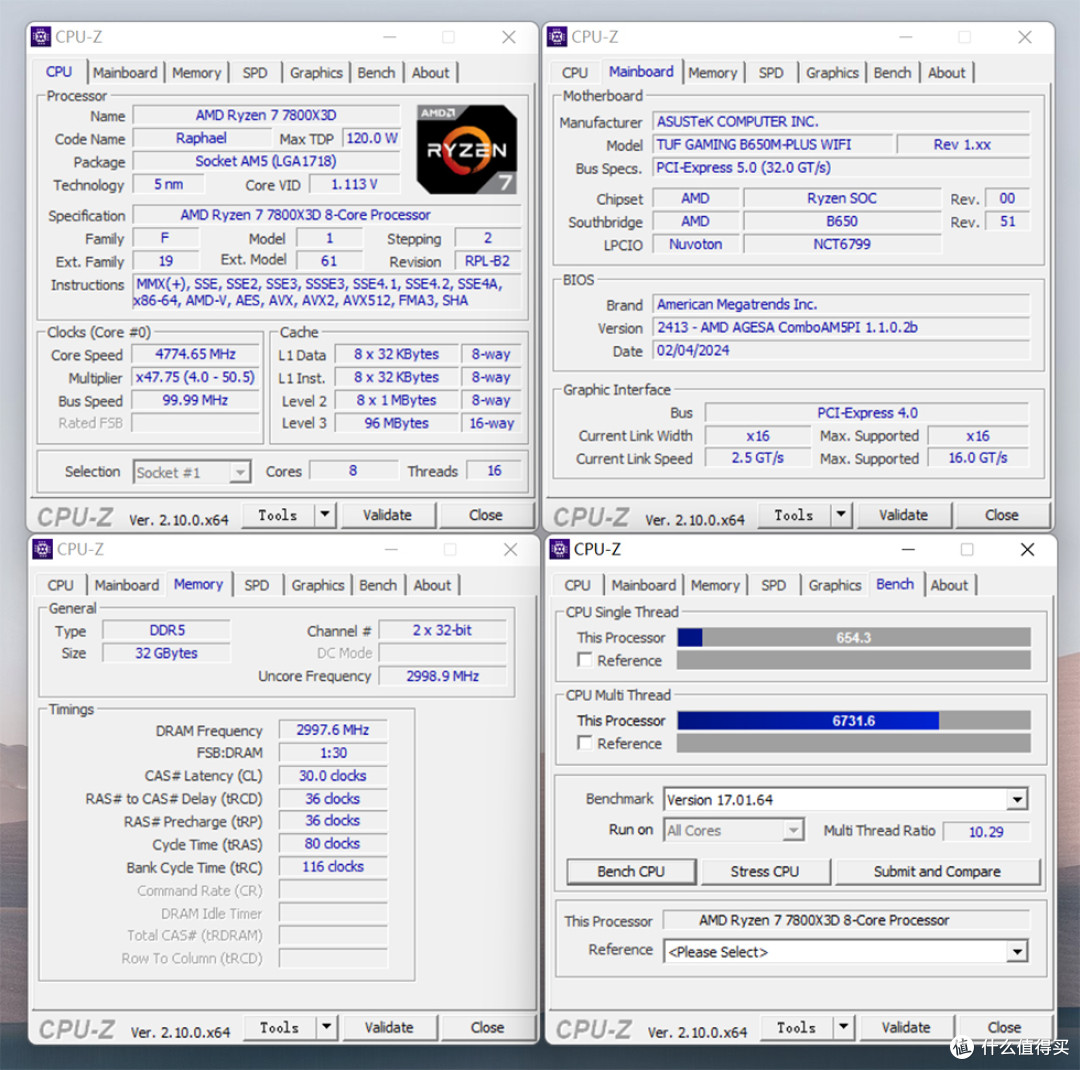
Task: Click the Threads value 16
Action: tap(494, 471)
